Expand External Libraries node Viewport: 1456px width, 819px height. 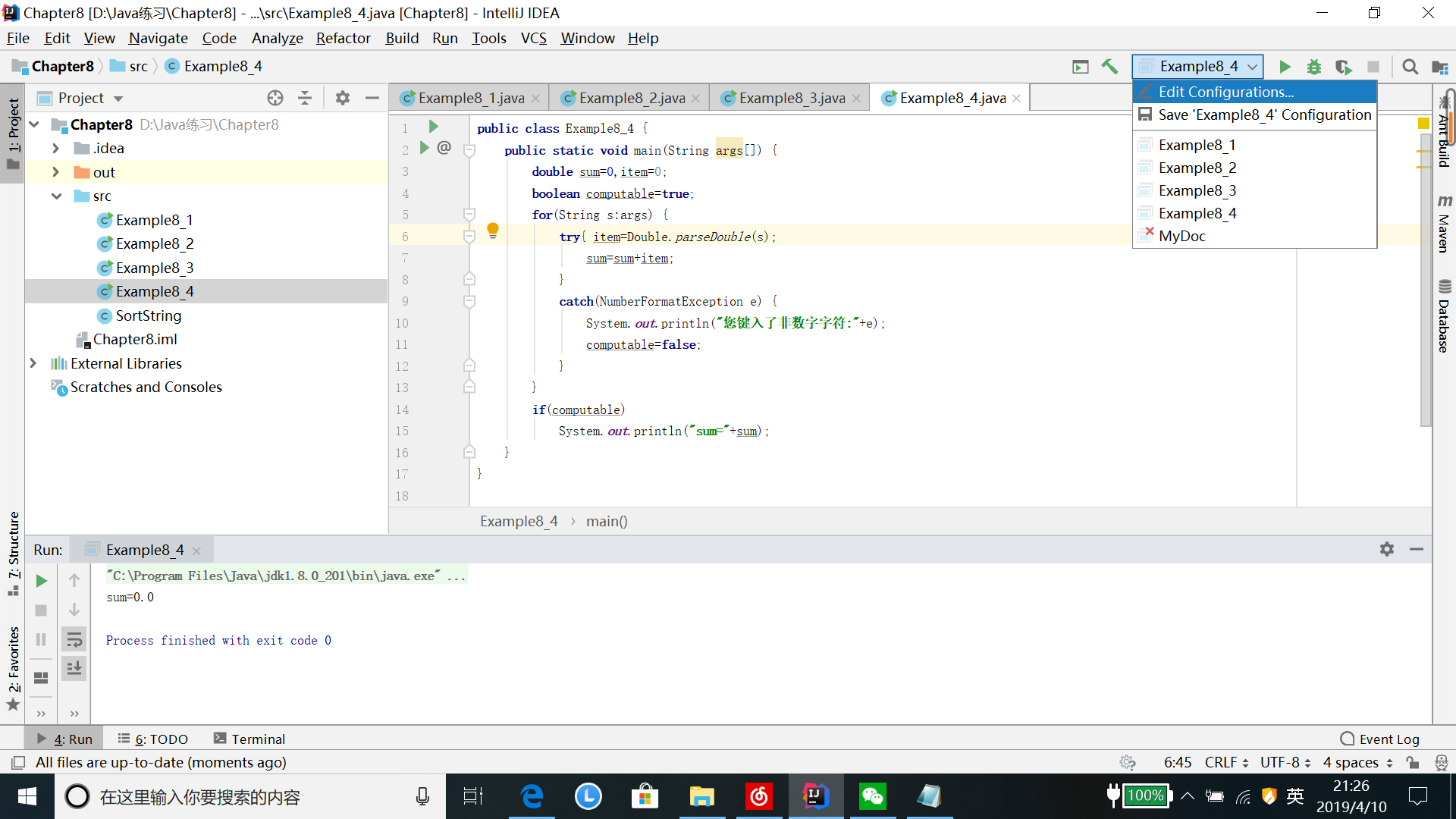point(33,363)
